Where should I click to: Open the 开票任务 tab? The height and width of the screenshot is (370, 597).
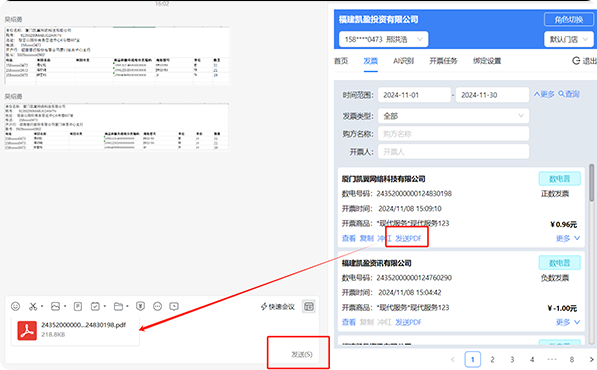tap(444, 61)
